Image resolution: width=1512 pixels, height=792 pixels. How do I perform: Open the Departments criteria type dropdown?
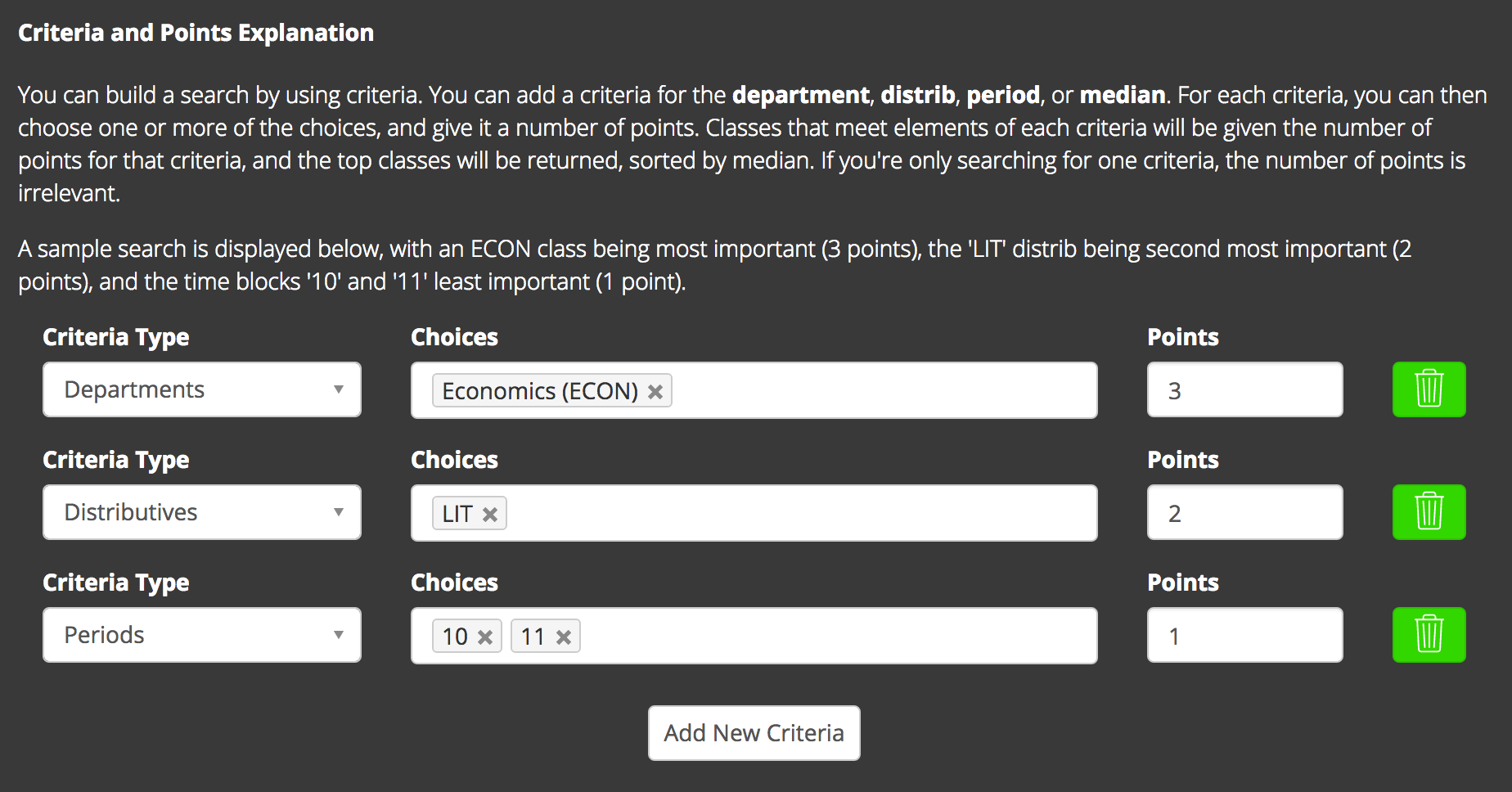click(202, 389)
